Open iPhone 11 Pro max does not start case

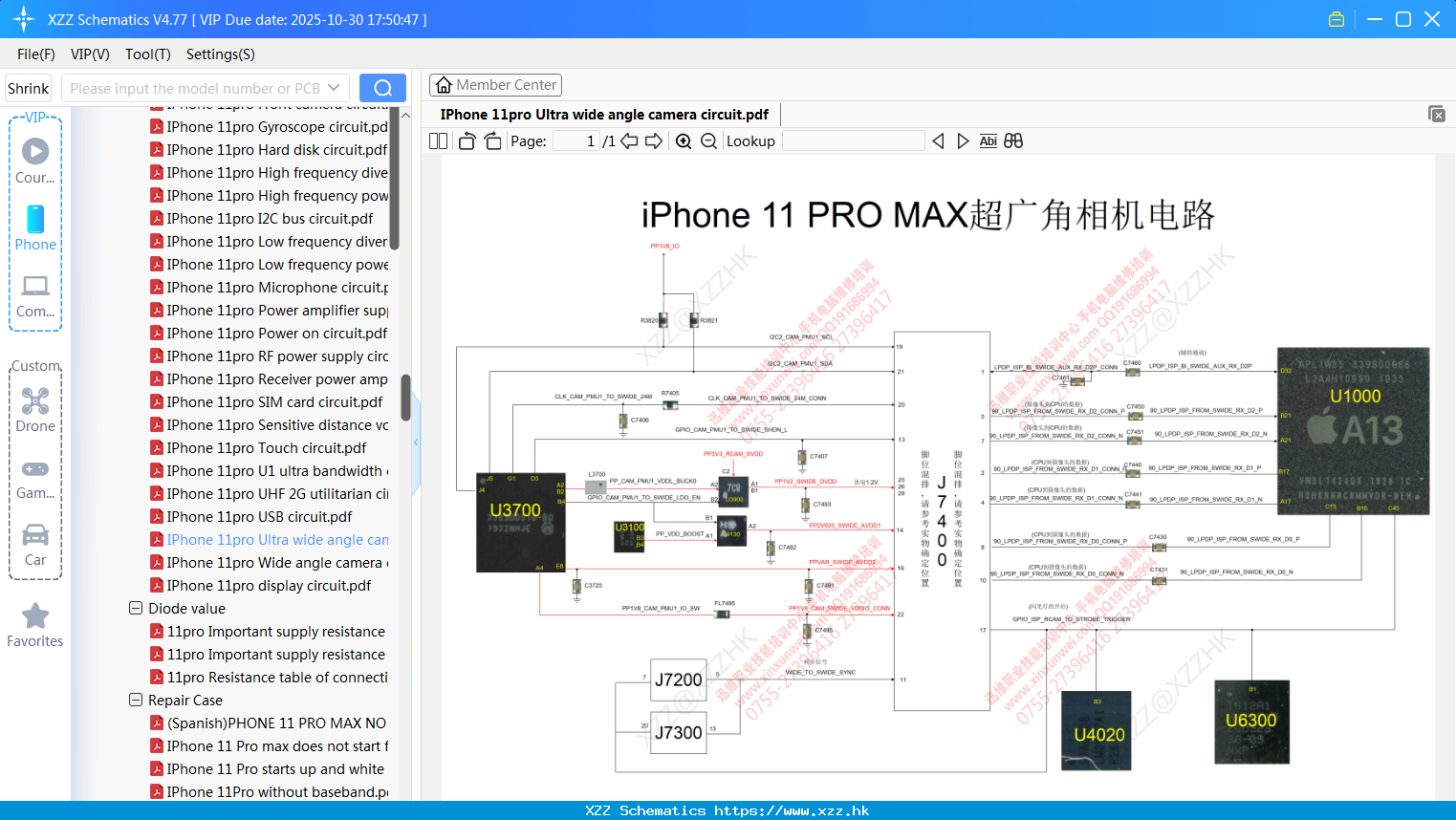pyautogui.click(x=270, y=745)
